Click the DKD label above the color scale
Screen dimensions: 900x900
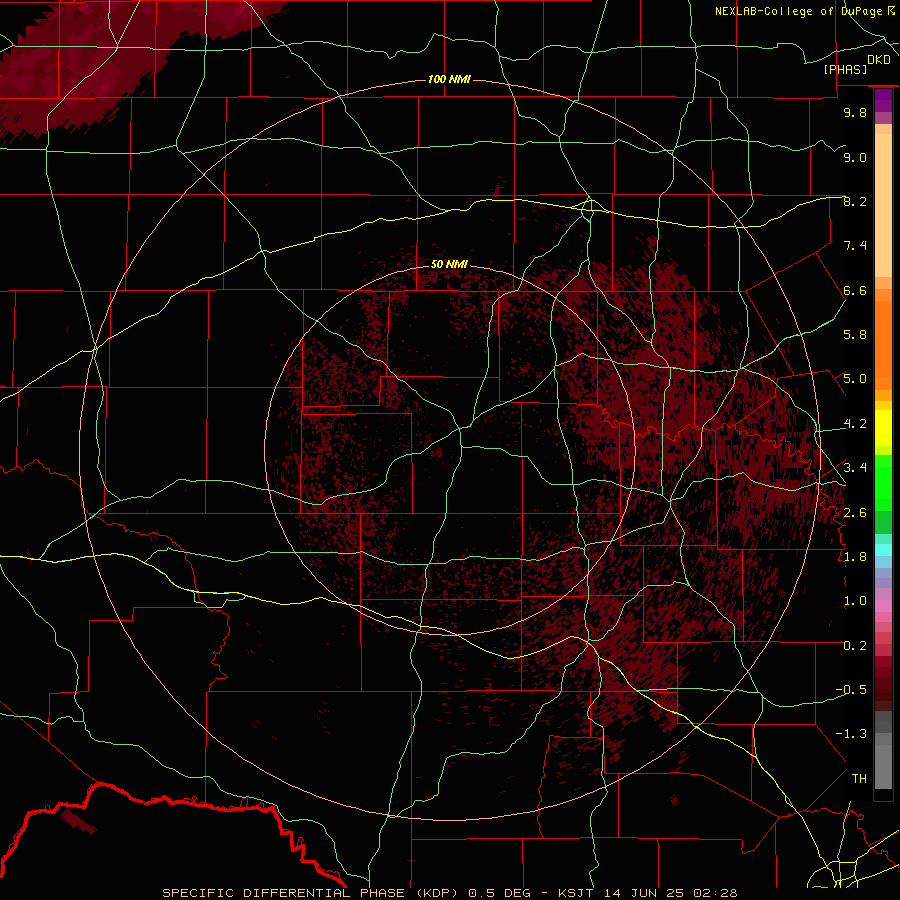pyautogui.click(x=879, y=60)
